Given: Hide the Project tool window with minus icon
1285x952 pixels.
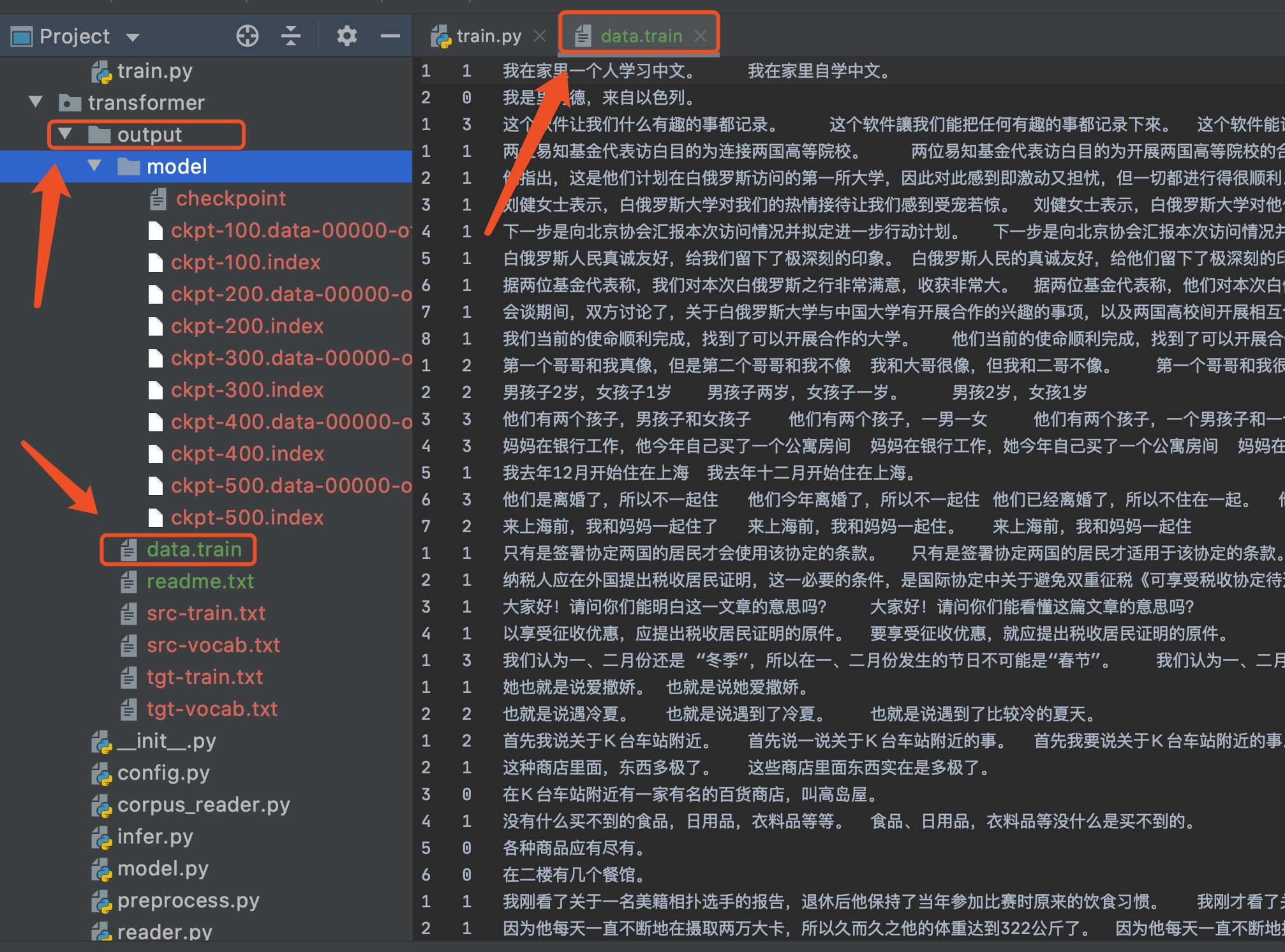Looking at the screenshot, I should 391,36.
